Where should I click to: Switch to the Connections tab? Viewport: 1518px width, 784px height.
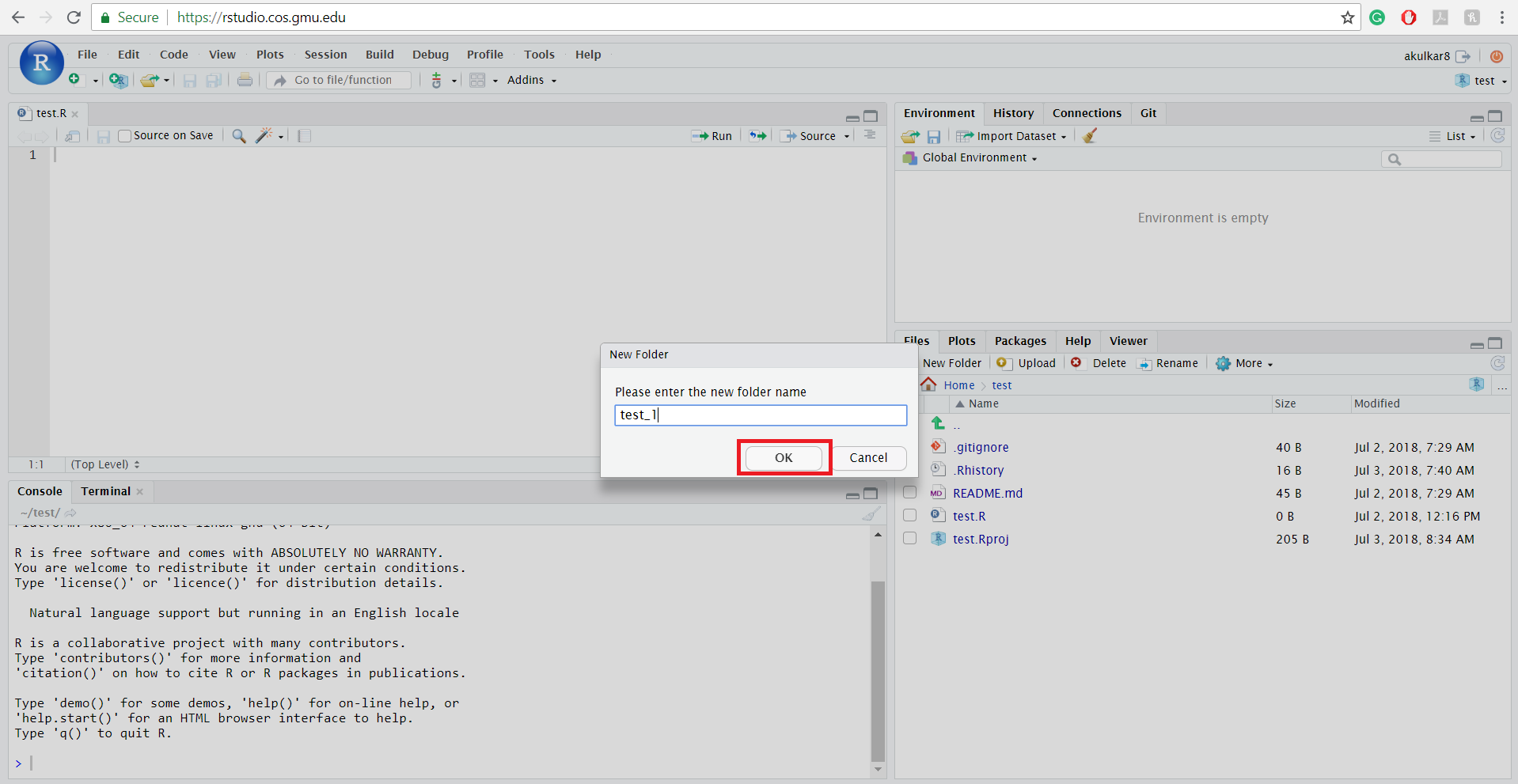click(x=1087, y=113)
